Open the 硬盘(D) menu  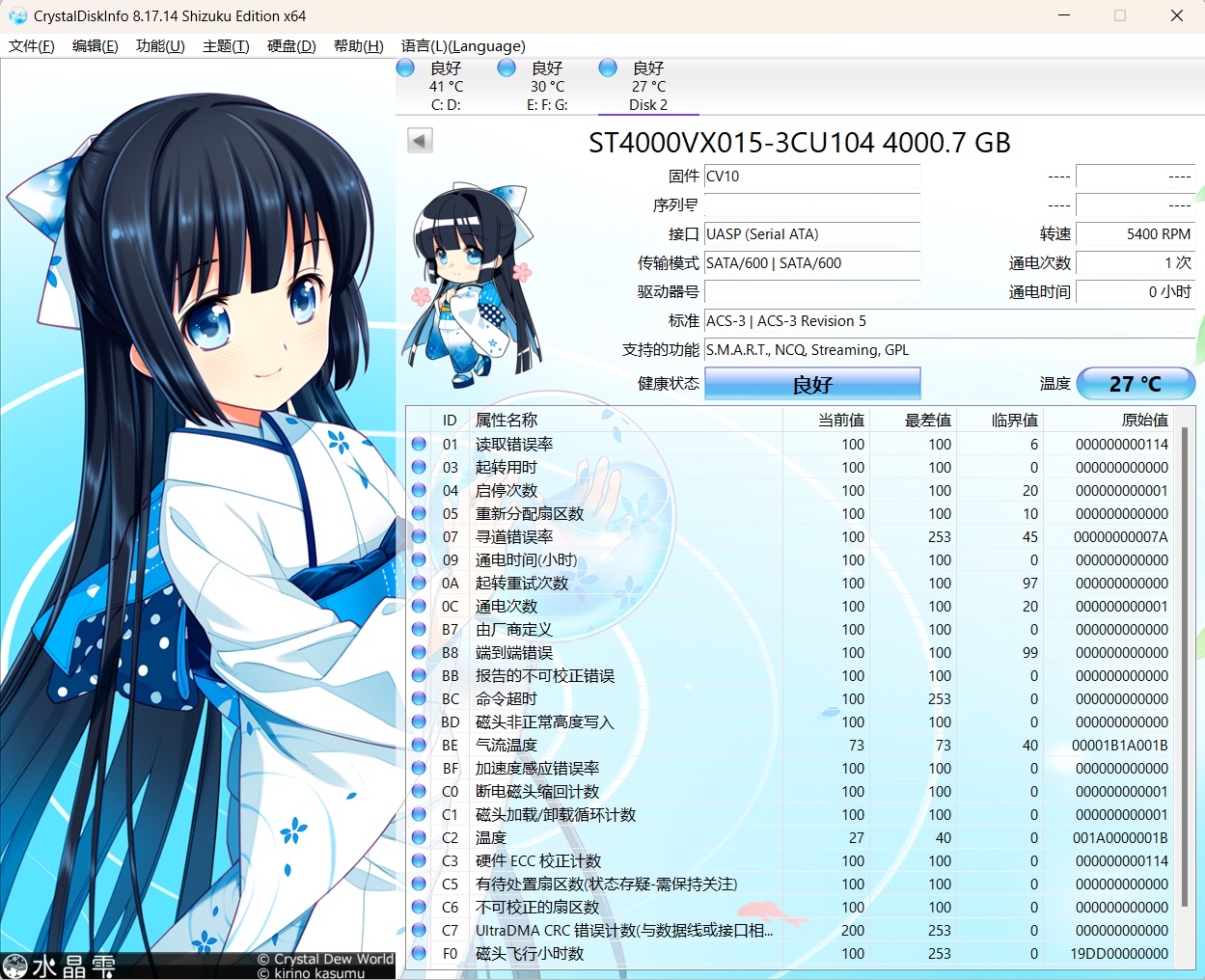291,45
